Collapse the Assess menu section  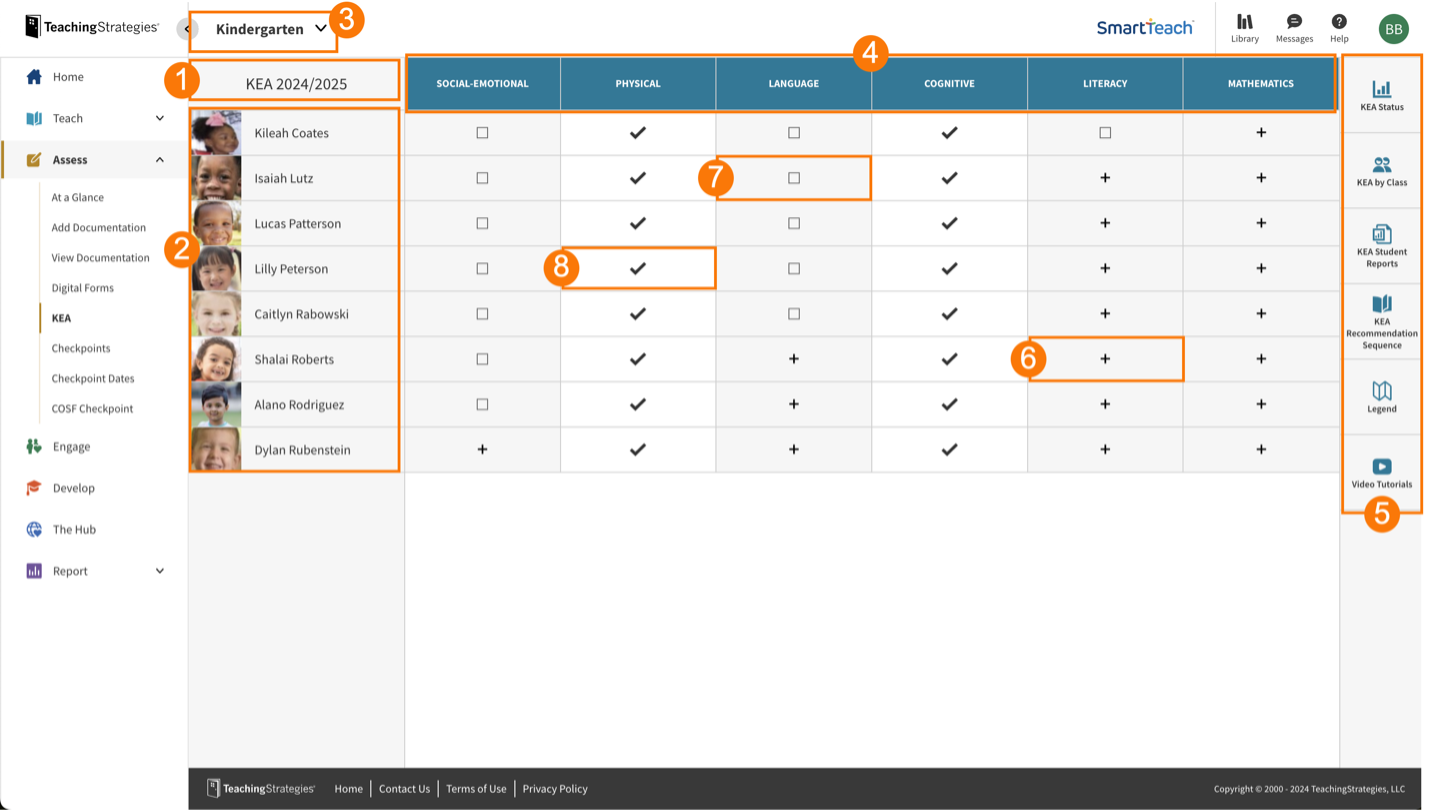(160, 160)
